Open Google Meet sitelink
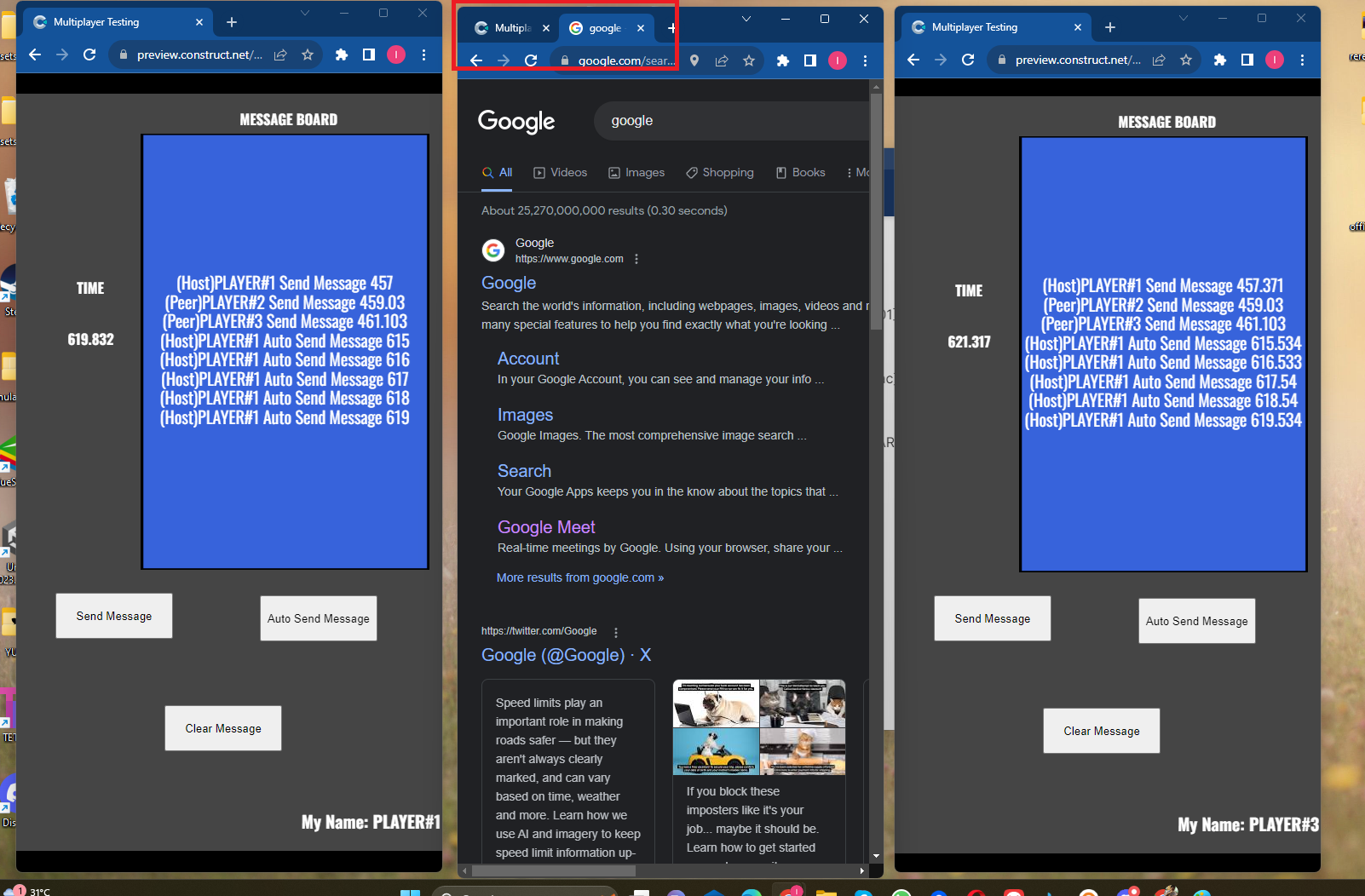Viewport: 1365px width, 896px height. coord(546,527)
